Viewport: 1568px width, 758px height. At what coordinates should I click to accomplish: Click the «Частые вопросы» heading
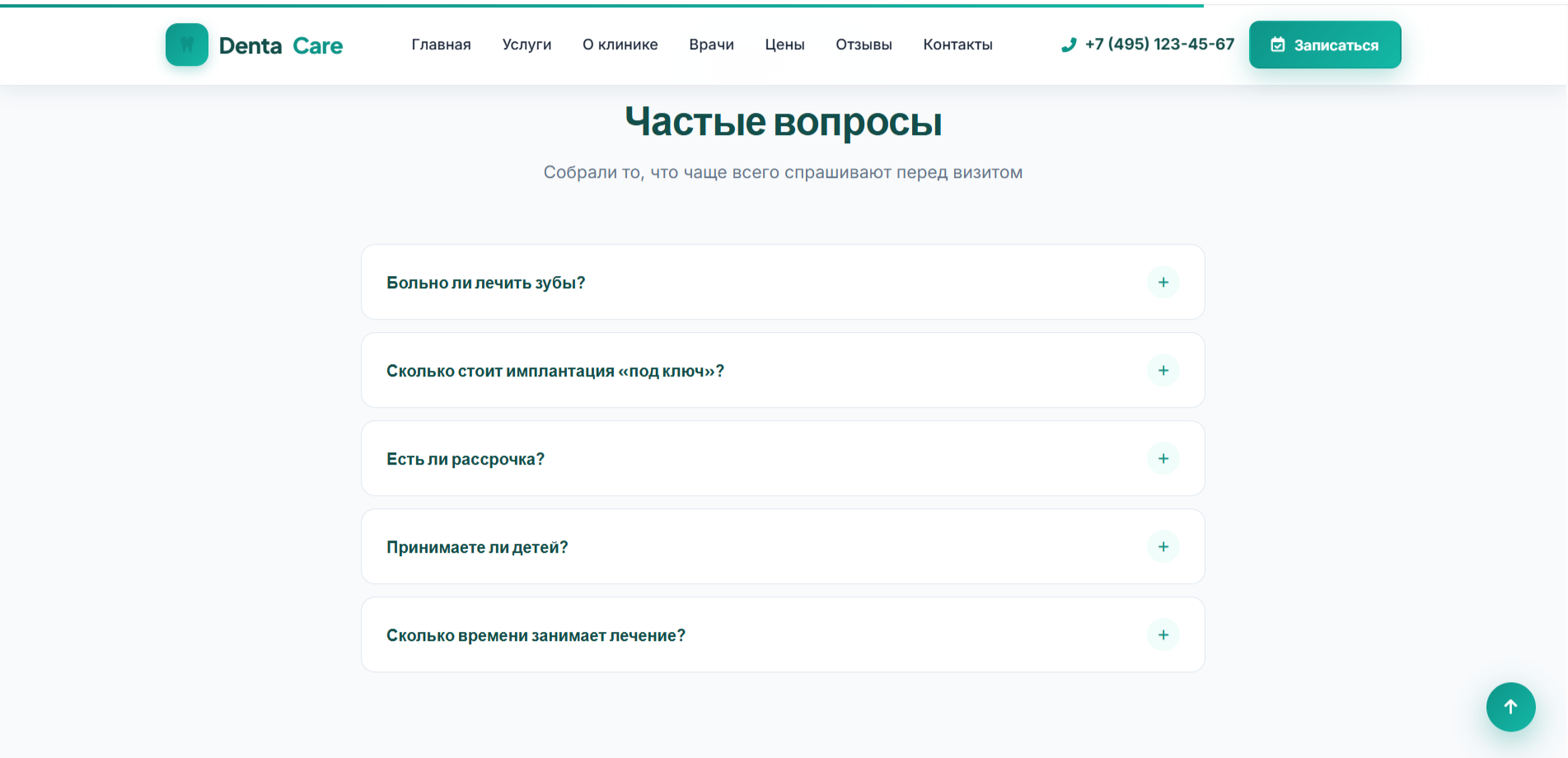pos(783,122)
